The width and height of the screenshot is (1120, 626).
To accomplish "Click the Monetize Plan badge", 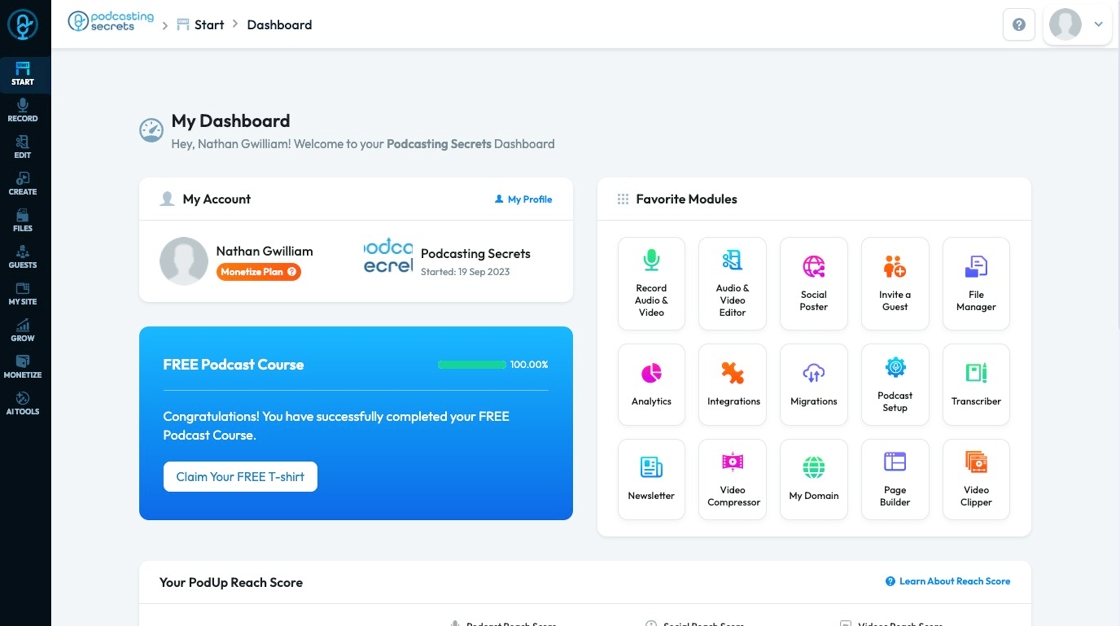I will [259, 272].
